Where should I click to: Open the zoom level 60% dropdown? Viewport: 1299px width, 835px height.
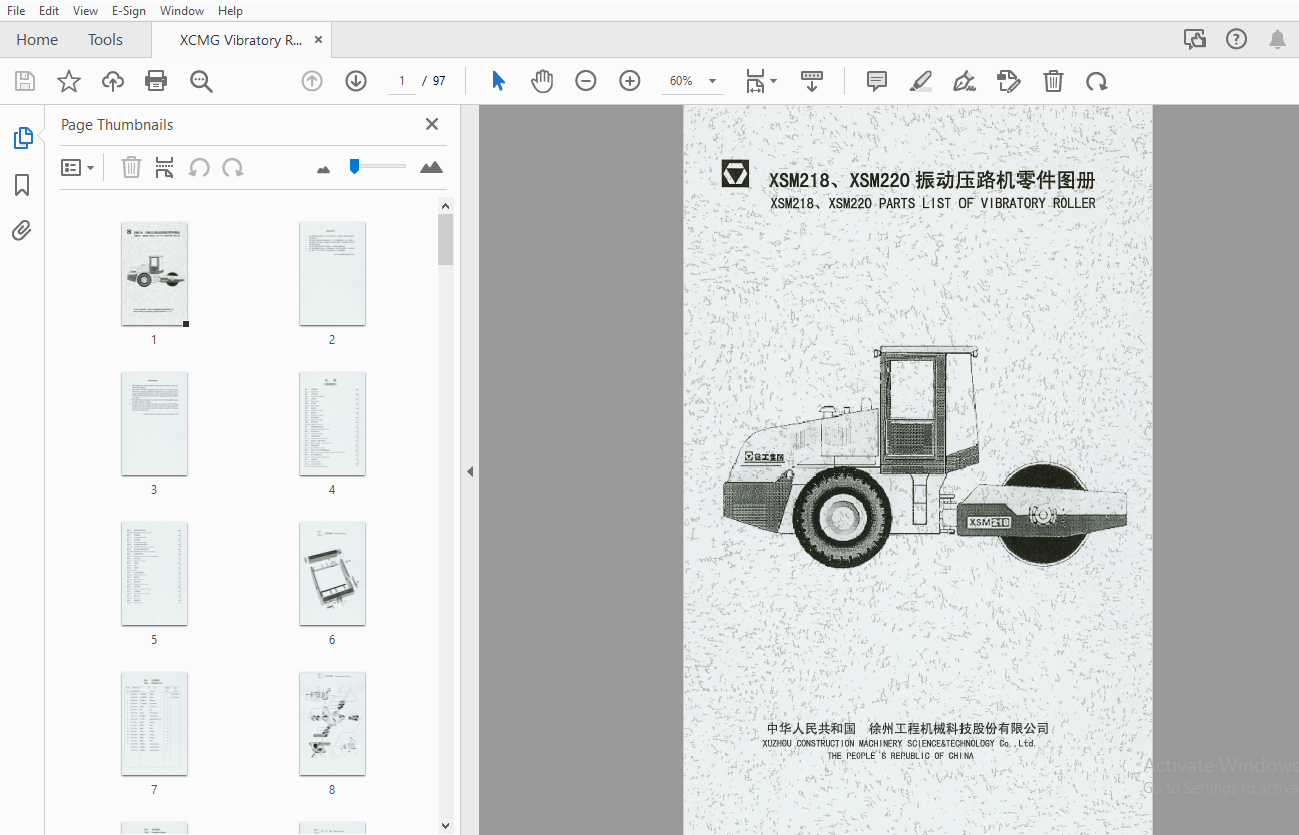pyautogui.click(x=693, y=81)
